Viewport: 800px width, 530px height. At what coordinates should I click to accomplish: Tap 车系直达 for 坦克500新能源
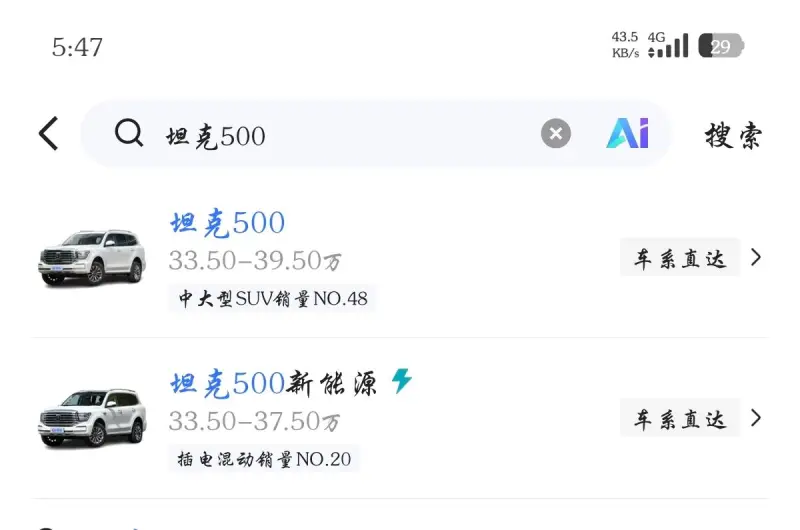click(x=679, y=418)
